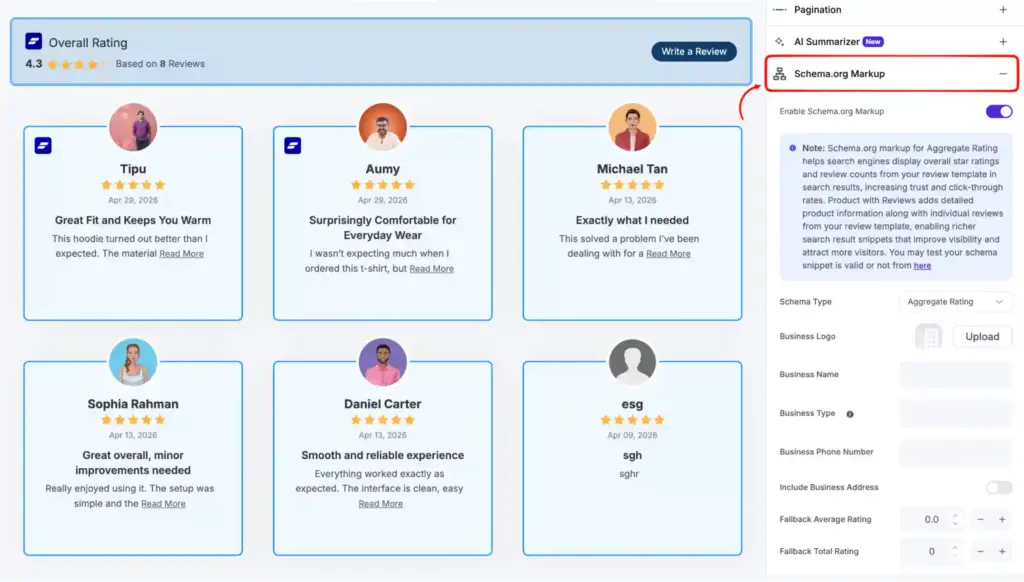Click the overall 4.3 star rating icons
The image size is (1024, 582).
point(76,64)
